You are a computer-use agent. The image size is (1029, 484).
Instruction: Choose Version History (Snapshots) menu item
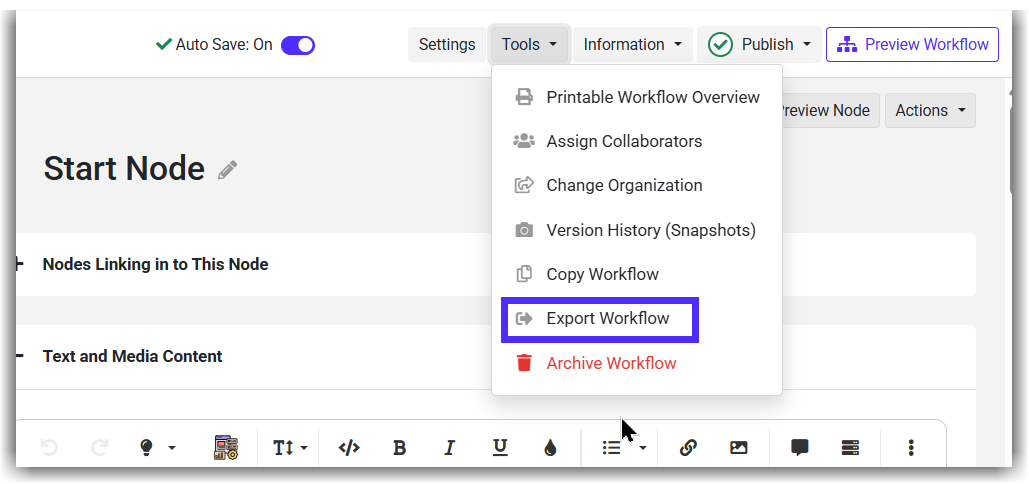click(x=650, y=230)
